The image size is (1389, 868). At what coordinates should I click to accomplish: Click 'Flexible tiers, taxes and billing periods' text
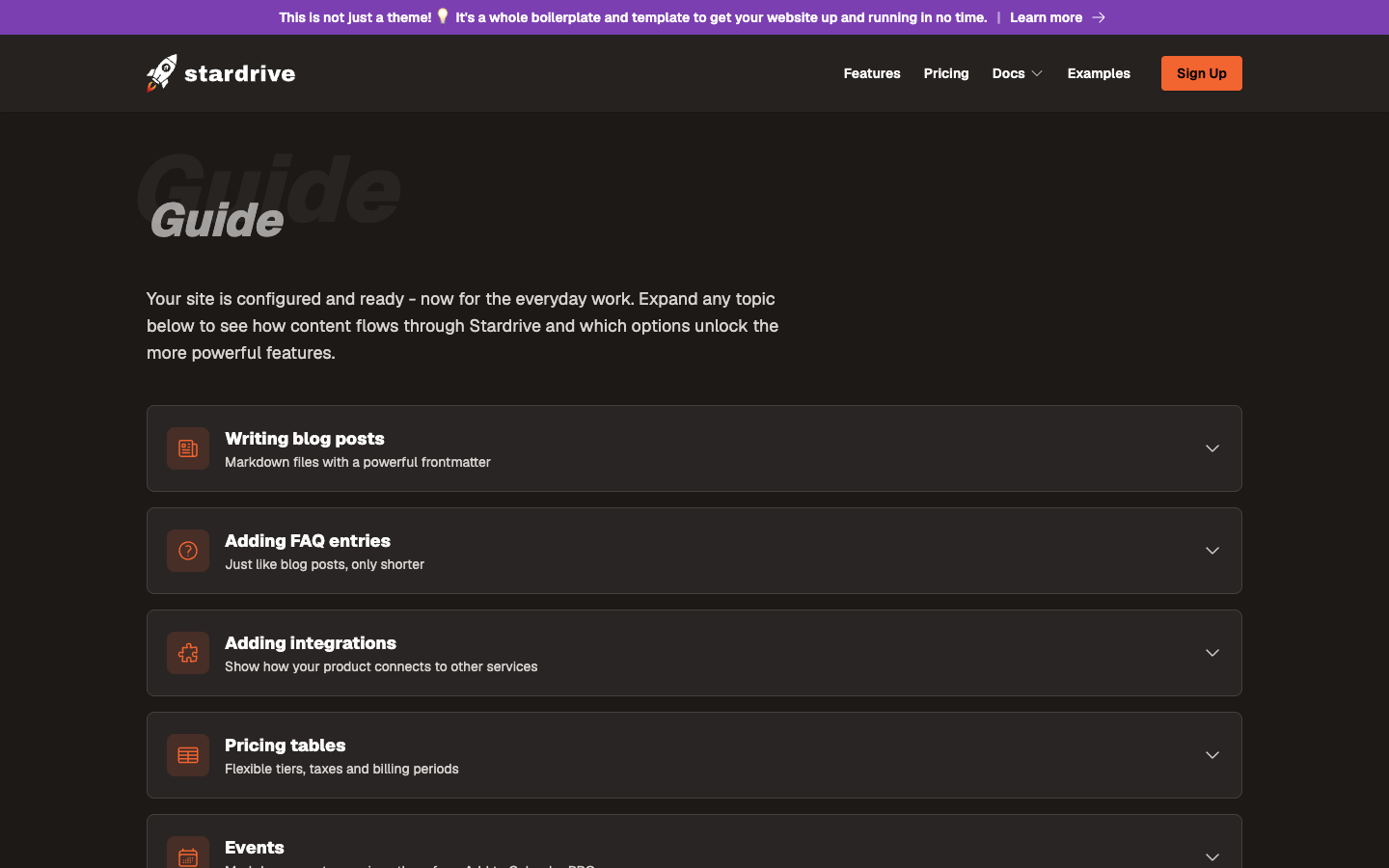pyautogui.click(x=341, y=769)
